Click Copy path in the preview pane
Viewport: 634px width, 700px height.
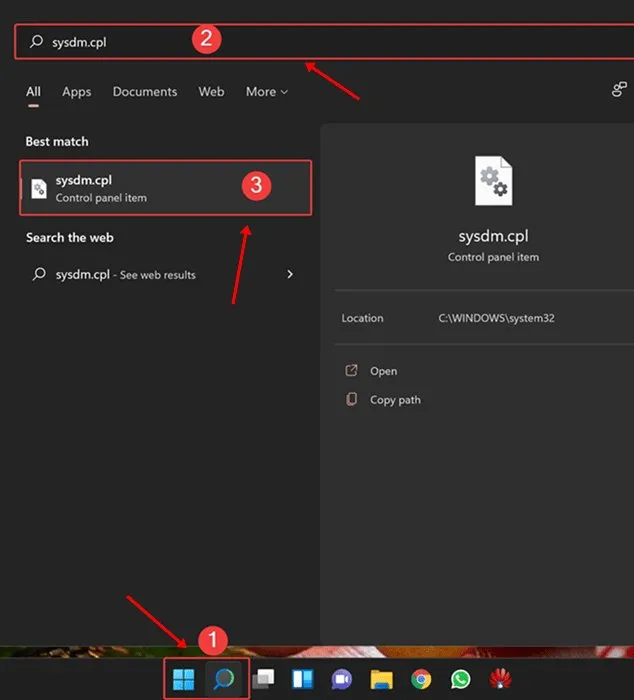tap(395, 400)
